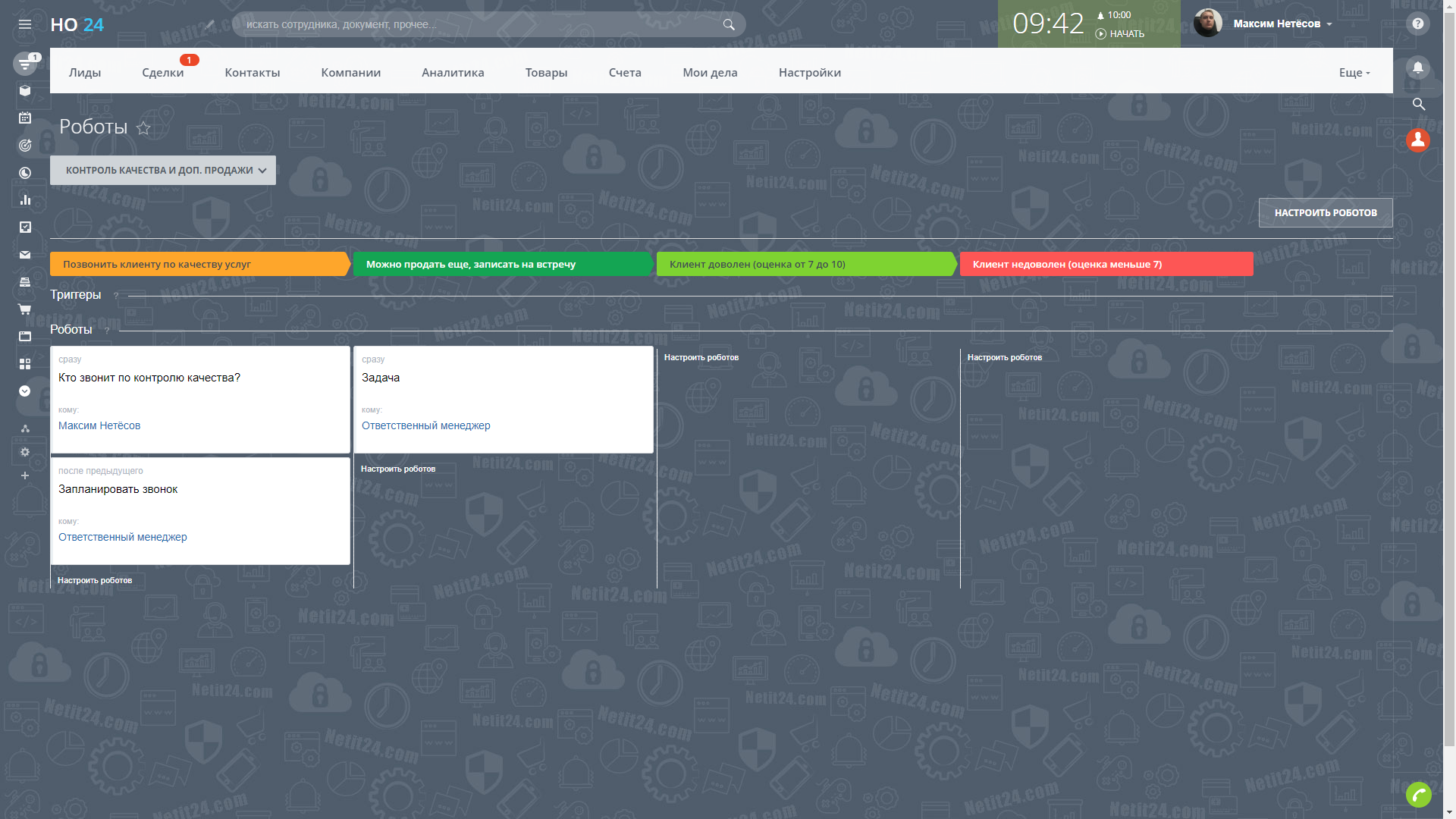Click the Настроить роботов button

coord(1325,213)
